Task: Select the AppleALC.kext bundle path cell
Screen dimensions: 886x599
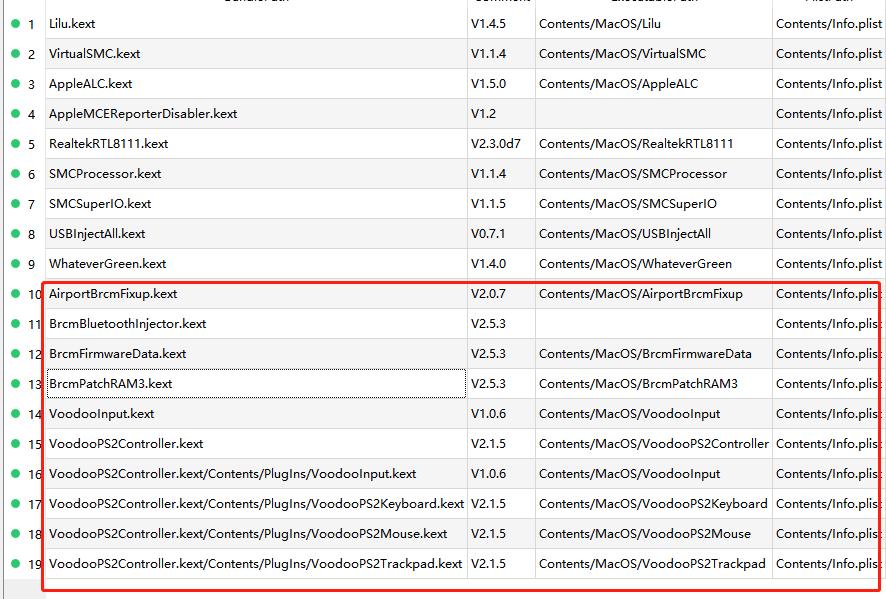Action: (x=256, y=84)
